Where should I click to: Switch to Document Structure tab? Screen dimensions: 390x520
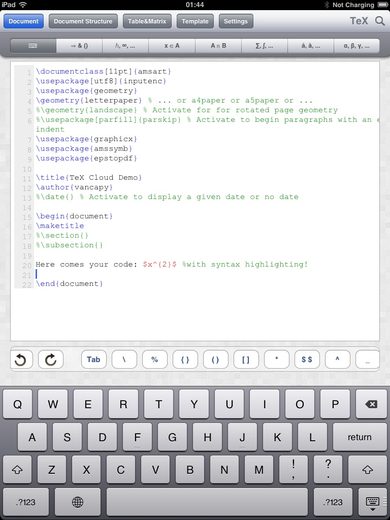(x=83, y=21)
